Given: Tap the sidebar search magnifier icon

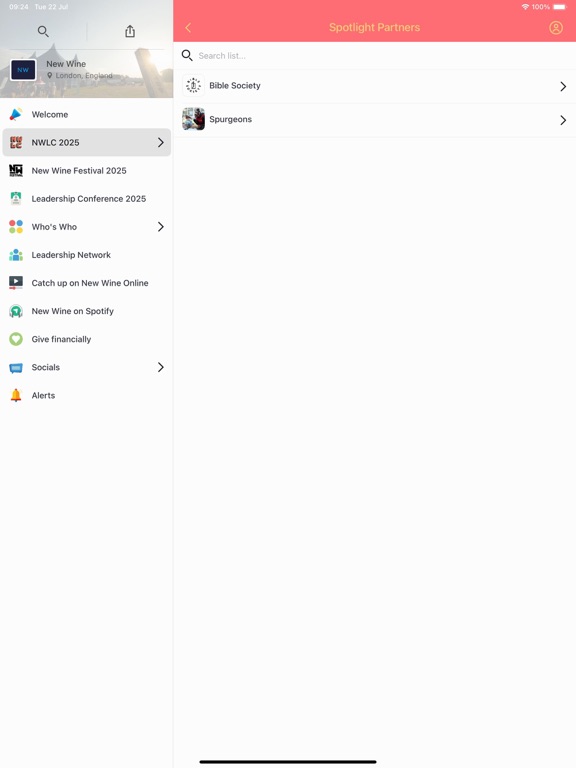Looking at the screenshot, I should pyautogui.click(x=43, y=31).
